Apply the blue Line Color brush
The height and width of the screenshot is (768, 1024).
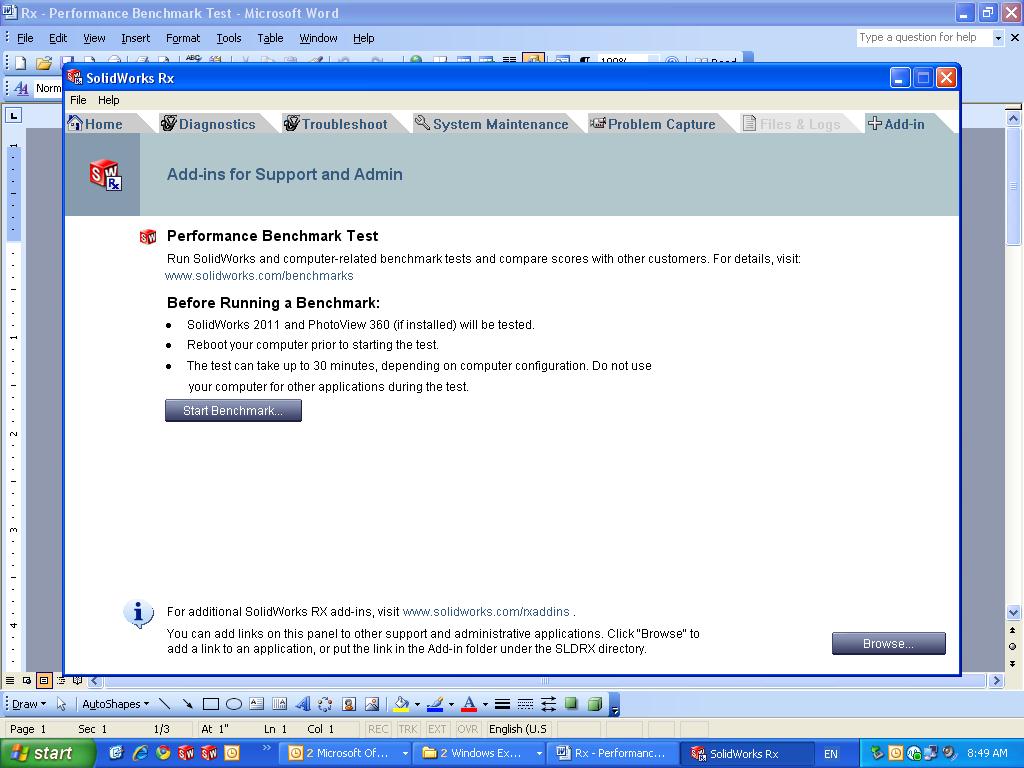pos(435,704)
